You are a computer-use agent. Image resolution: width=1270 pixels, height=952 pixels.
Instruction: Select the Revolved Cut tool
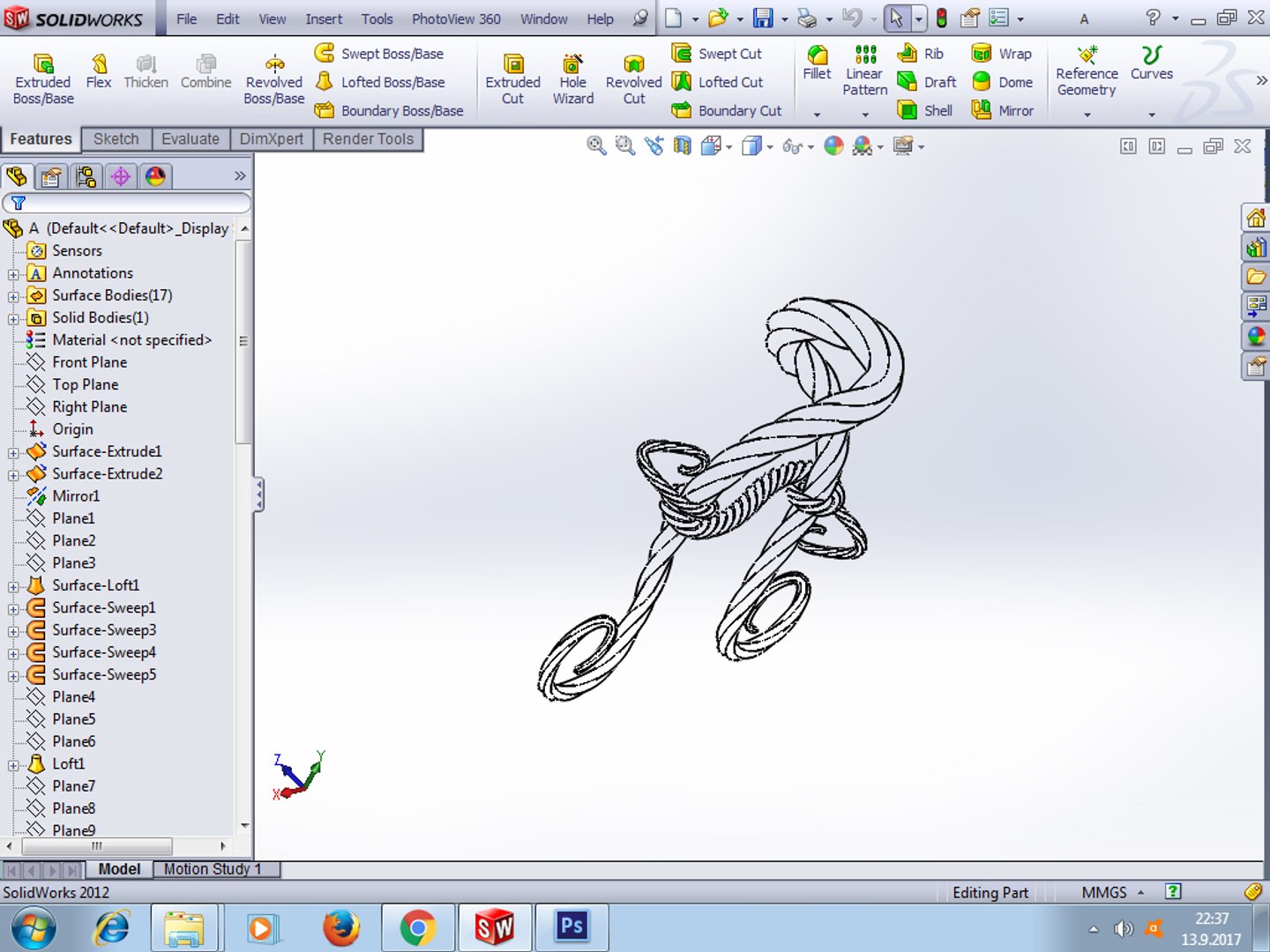[x=633, y=79]
